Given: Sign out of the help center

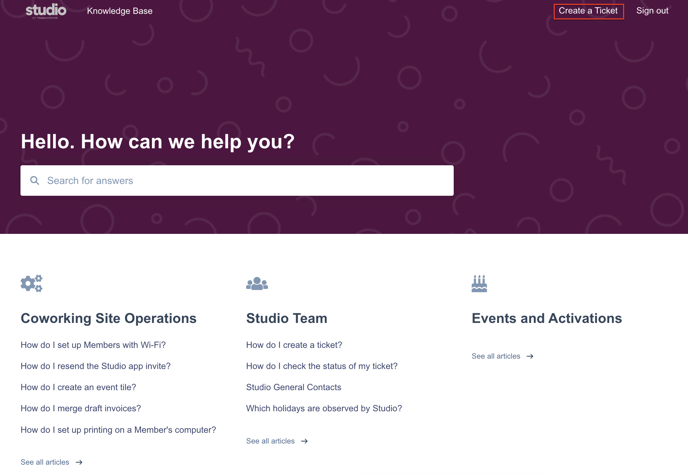Looking at the screenshot, I should point(652,11).
